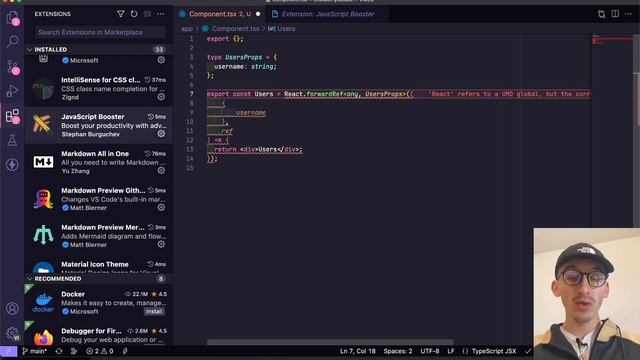Click the remote window indicator in status bar

click(9, 351)
